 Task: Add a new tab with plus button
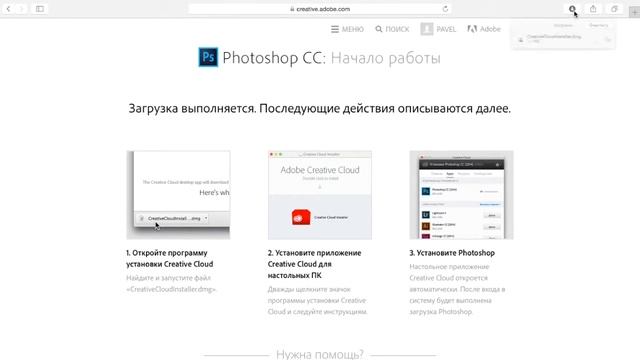coord(634,13)
